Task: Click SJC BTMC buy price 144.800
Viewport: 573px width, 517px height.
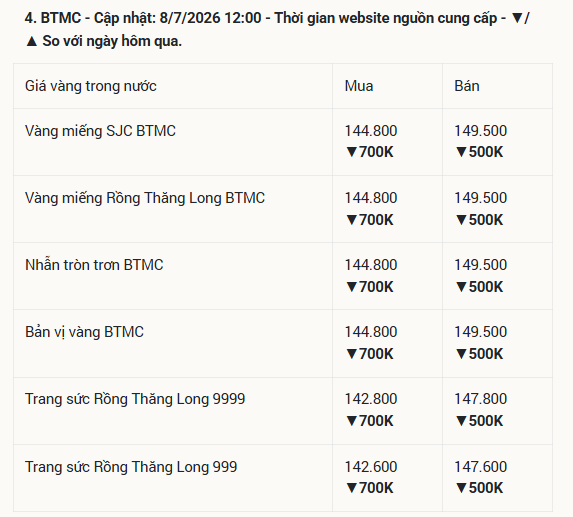Action: click(x=371, y=131)
